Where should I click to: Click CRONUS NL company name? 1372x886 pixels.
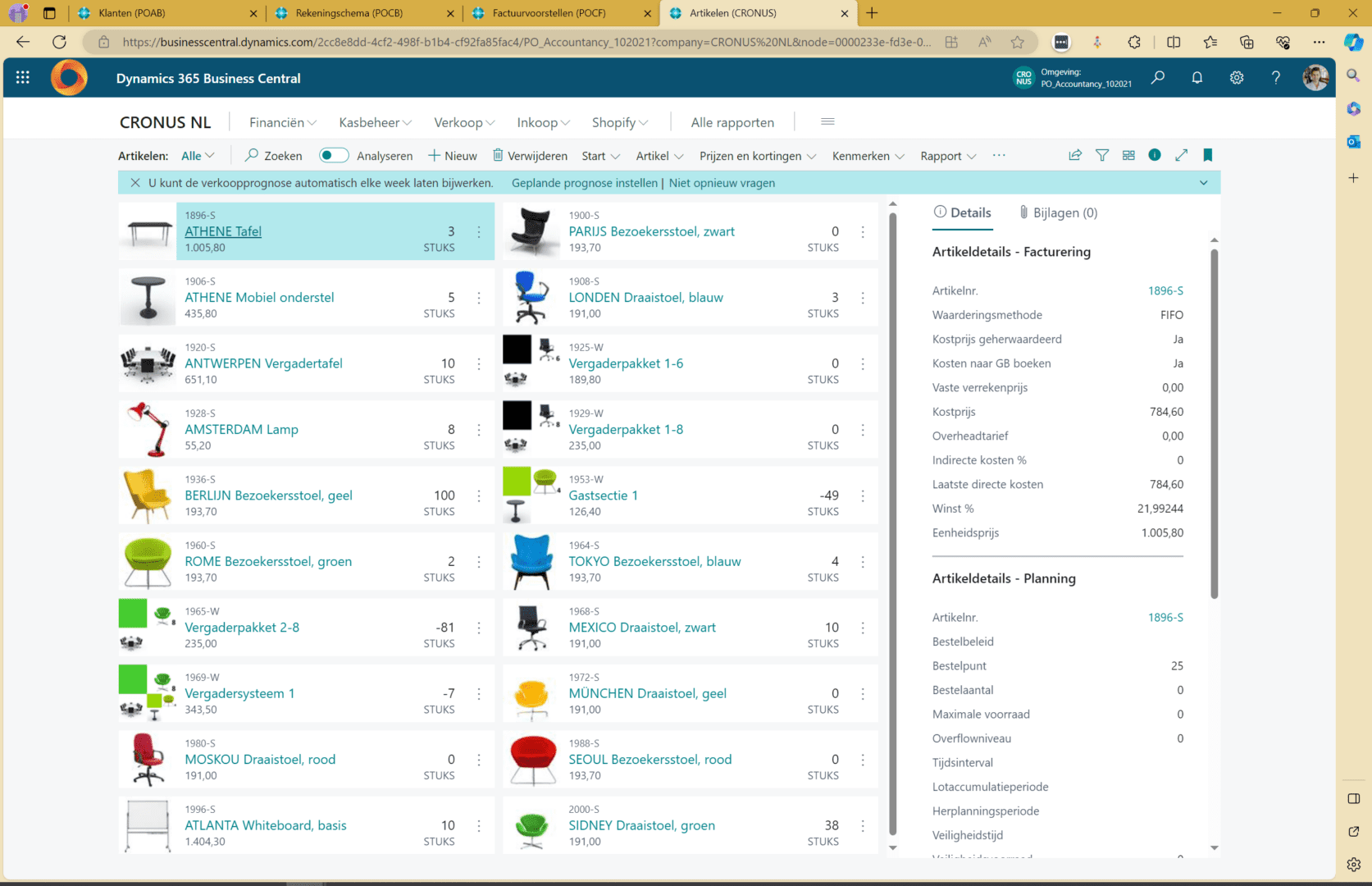tap(165, 122)
